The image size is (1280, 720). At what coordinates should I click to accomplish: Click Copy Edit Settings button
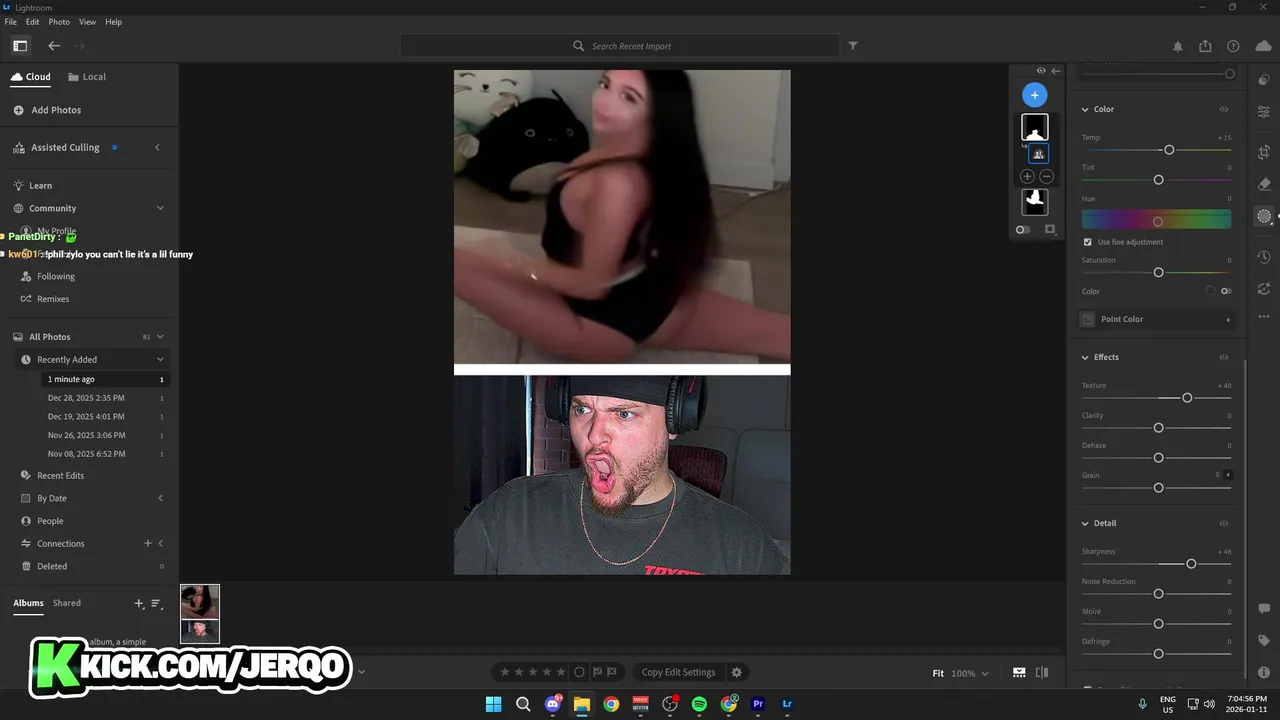coord(678,672)
